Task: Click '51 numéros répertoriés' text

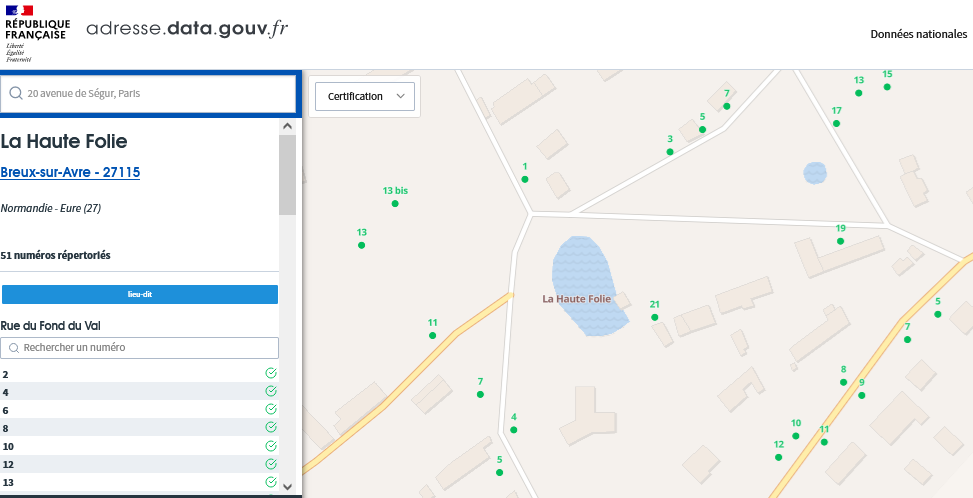Action: click(55, 255)
